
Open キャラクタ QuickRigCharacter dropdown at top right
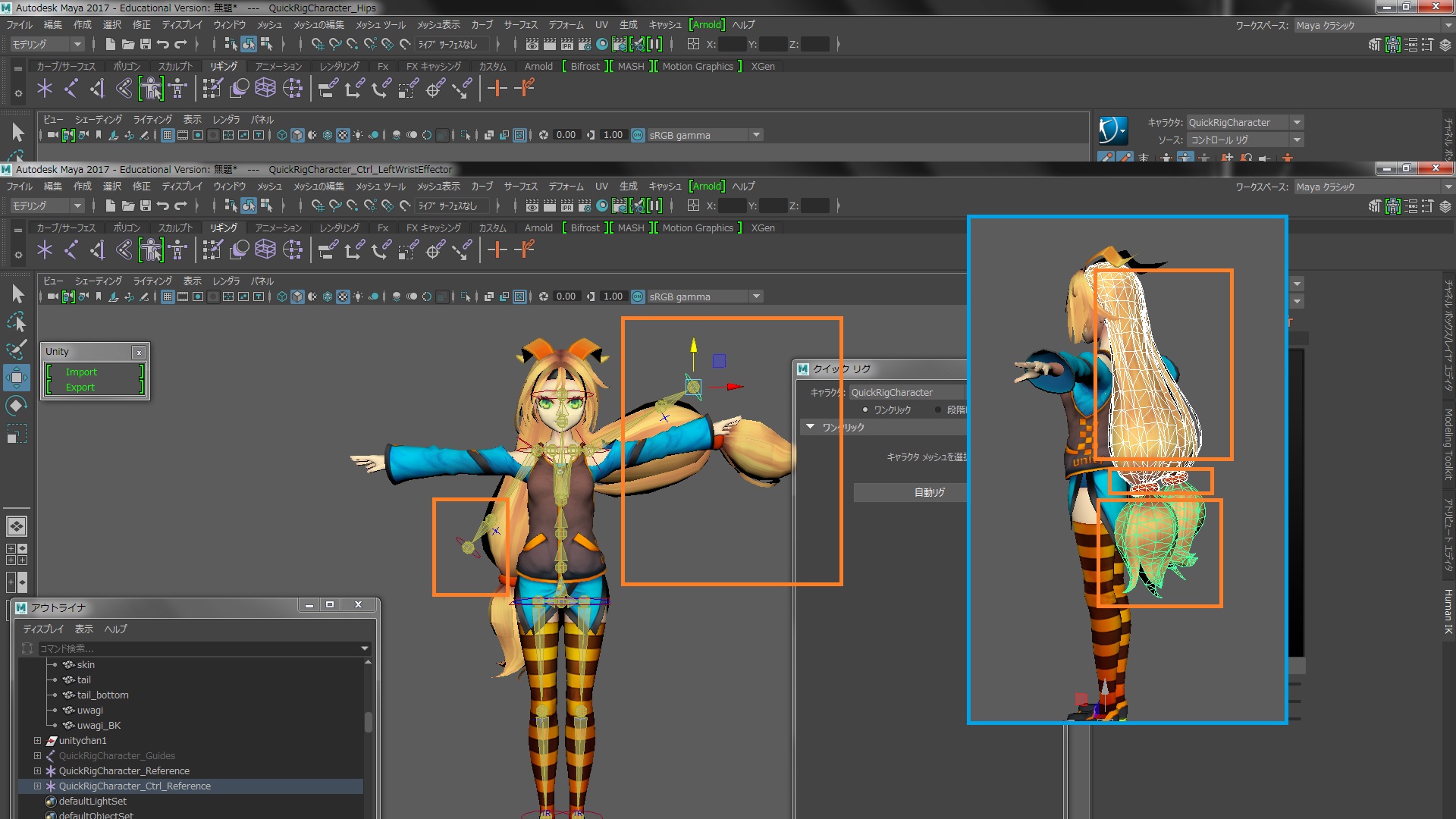click(1298, 122)
